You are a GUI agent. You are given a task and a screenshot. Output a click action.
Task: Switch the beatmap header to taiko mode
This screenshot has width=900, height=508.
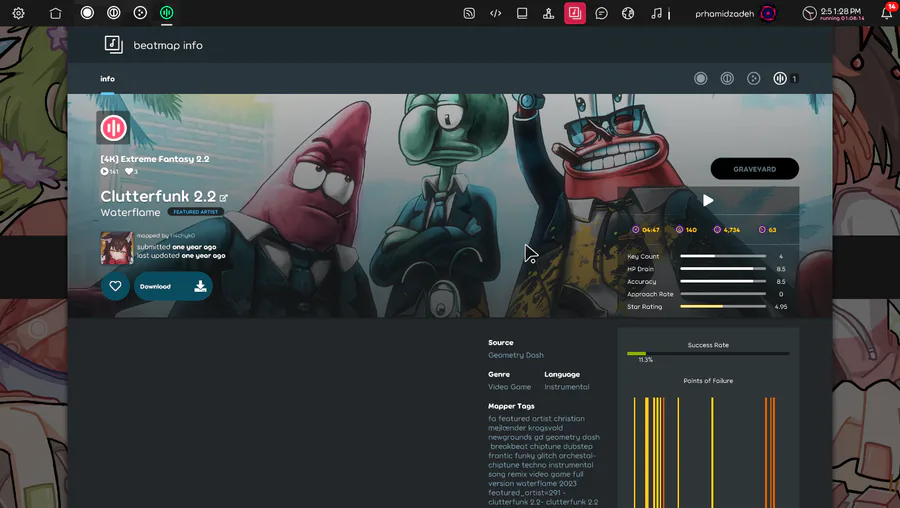[727, 79]
